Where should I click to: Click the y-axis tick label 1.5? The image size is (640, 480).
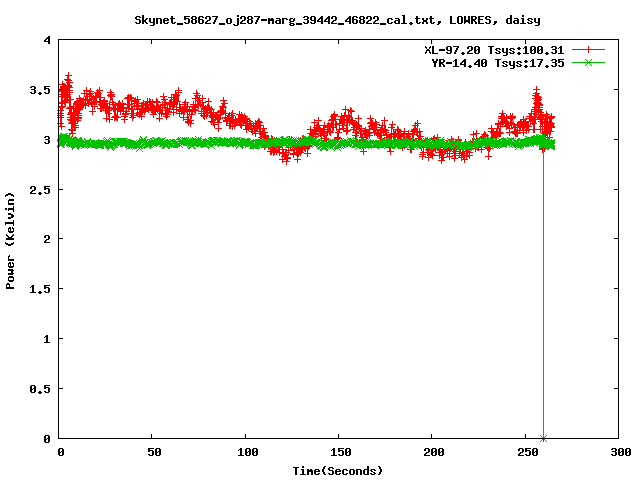[x=40, y=289]
